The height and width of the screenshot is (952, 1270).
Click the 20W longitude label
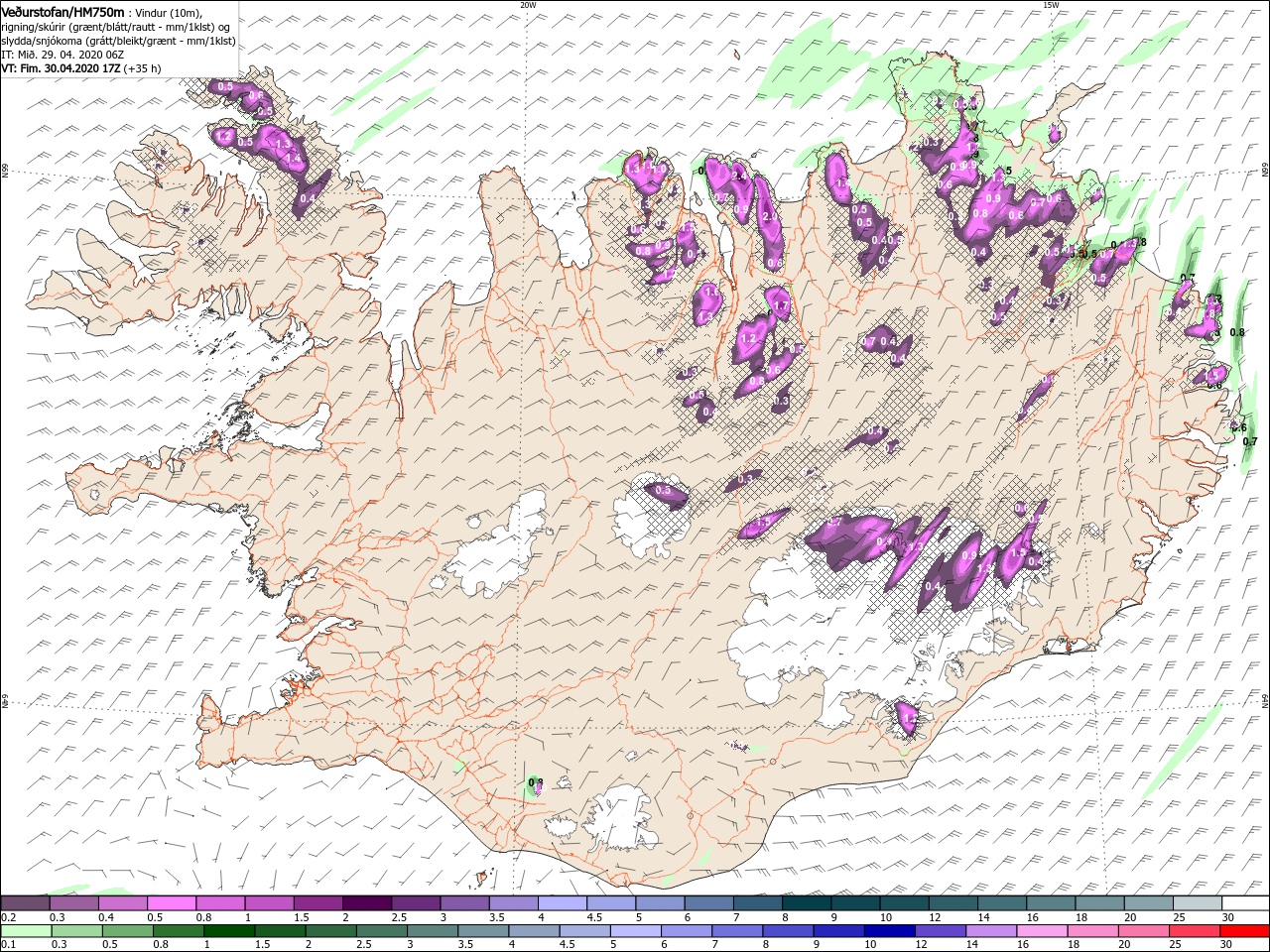(x=528, y=5)
